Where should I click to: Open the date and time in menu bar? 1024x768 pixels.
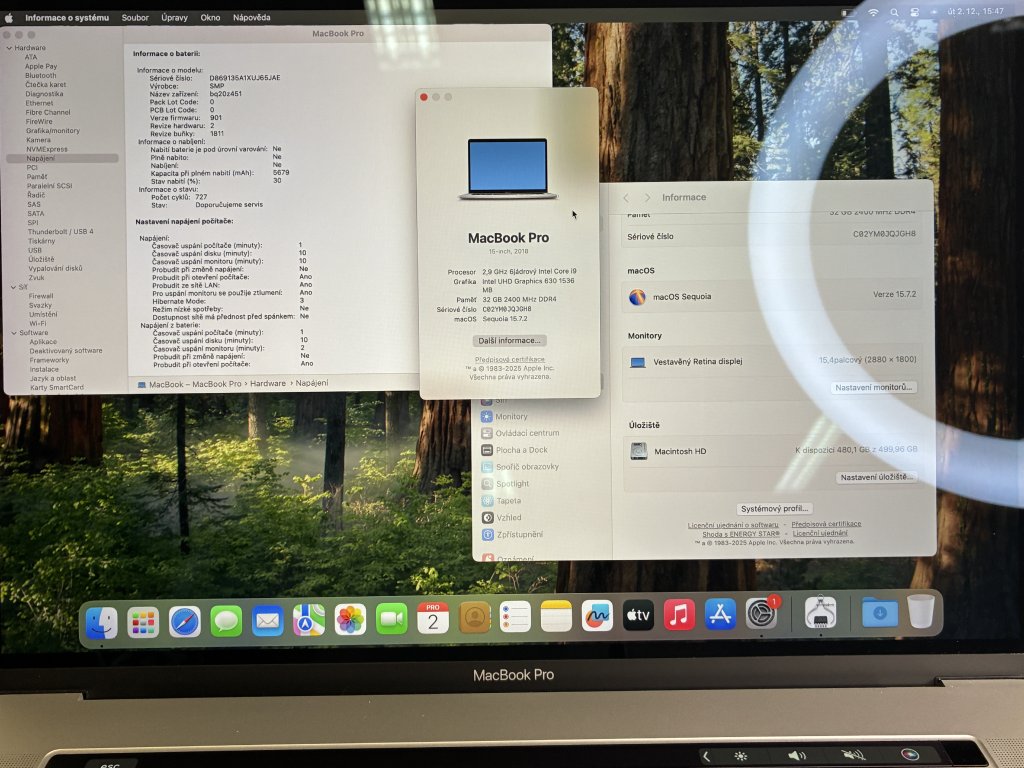tap(975, 11)
